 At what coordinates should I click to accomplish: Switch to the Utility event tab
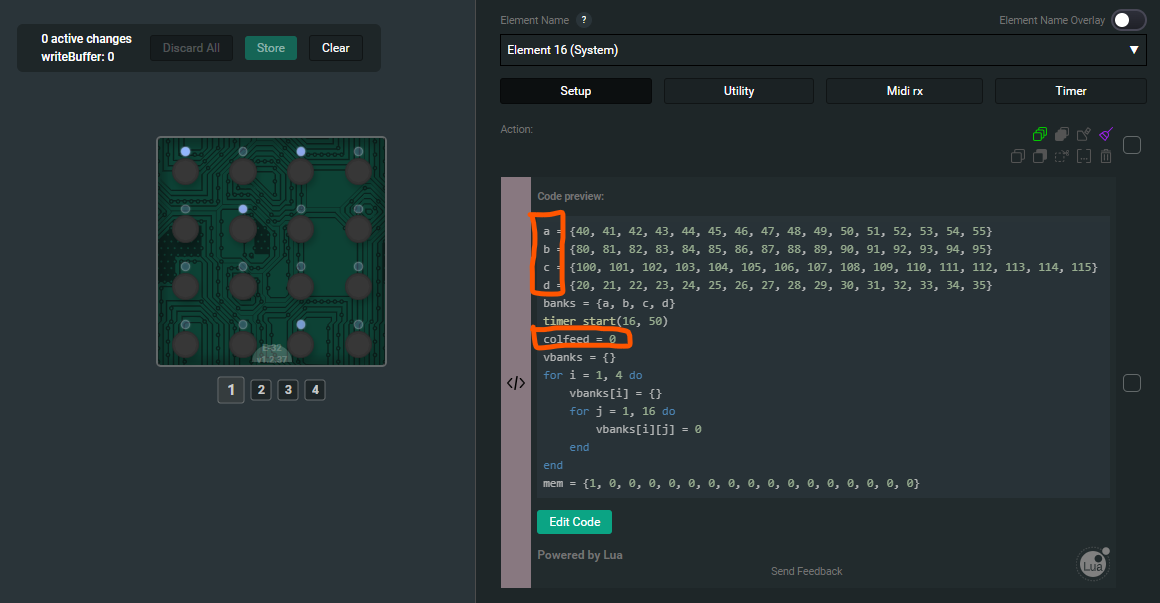coord(739,91)
